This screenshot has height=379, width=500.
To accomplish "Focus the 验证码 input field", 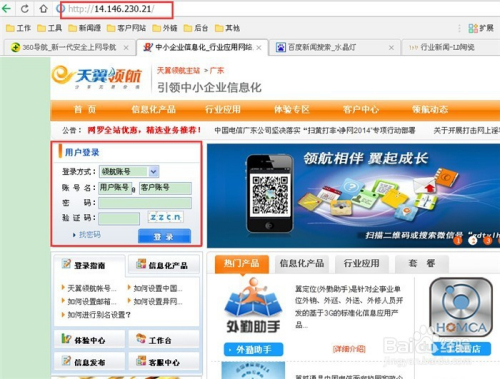I will click(x=119, y=218).
